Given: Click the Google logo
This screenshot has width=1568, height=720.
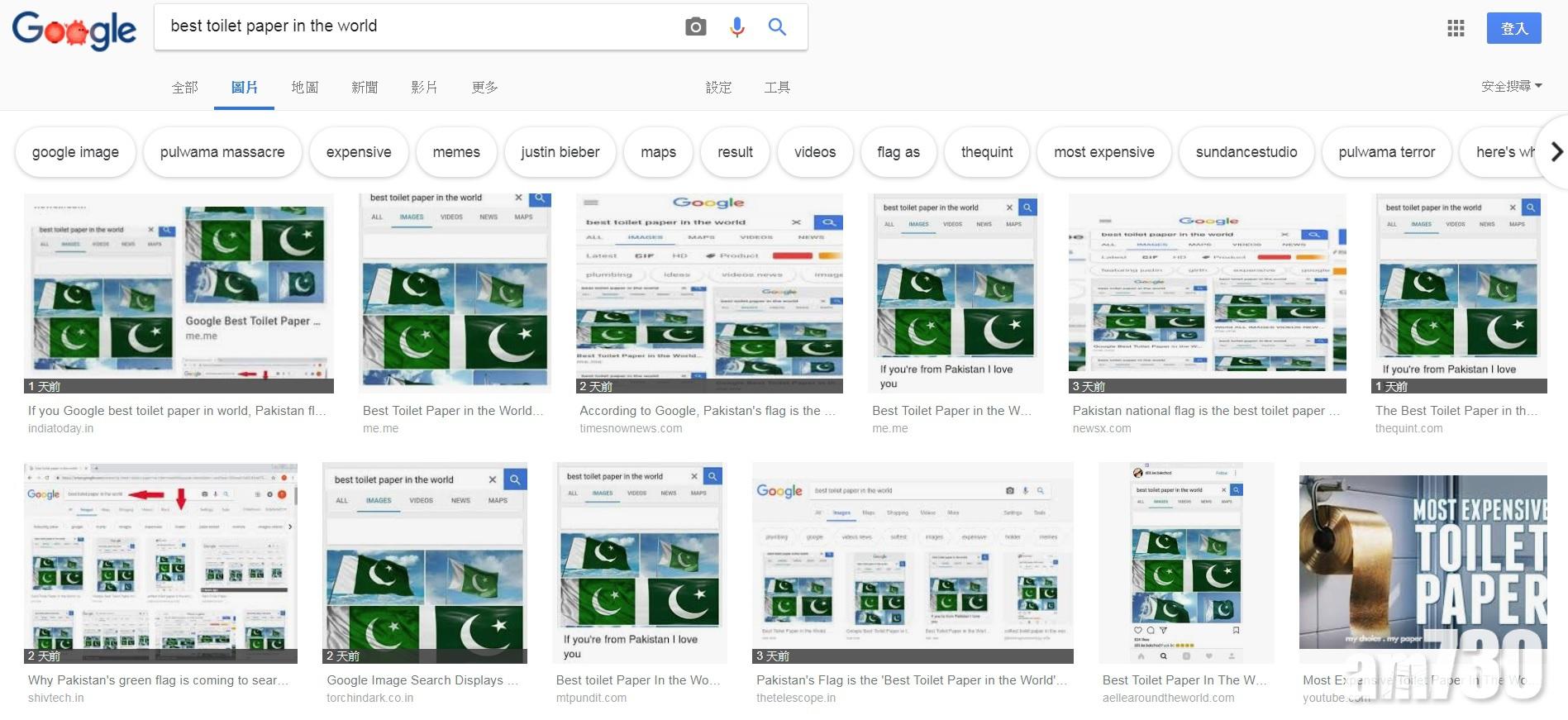Looking at the screenshot, I should [74, 30].
